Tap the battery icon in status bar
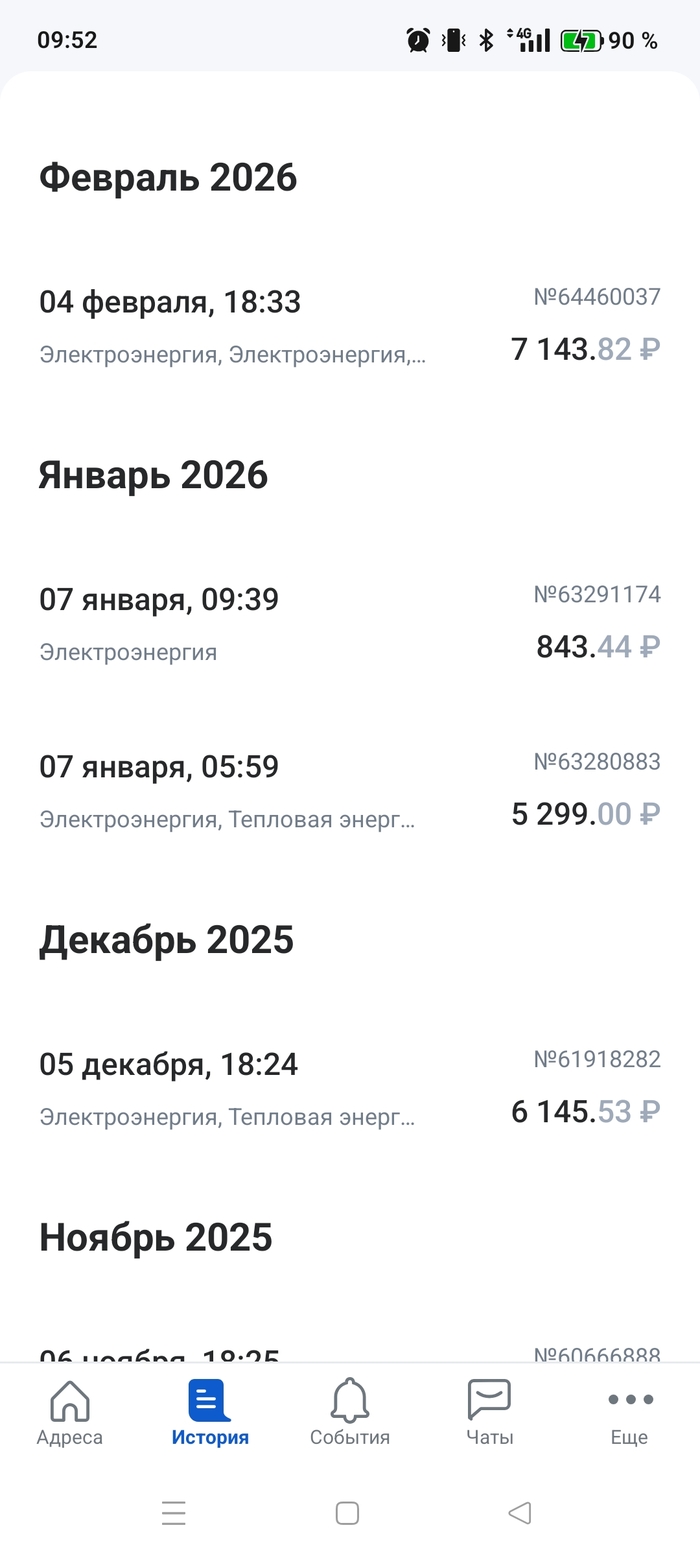 pos(580,41)
